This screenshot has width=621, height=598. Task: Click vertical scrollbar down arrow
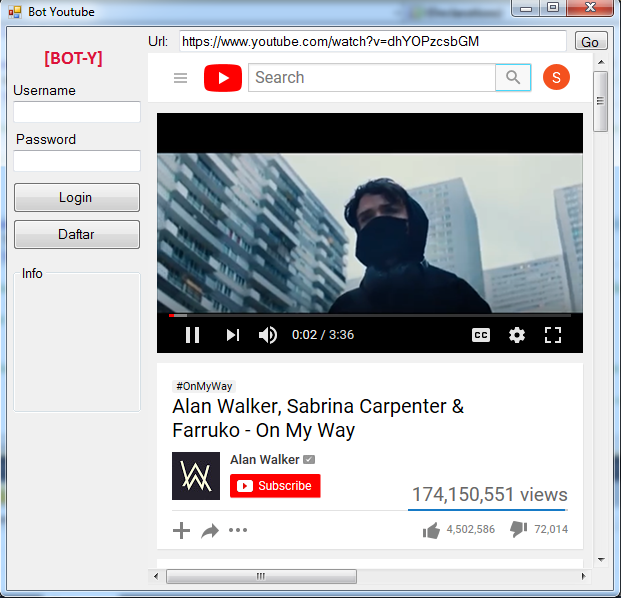point(601,560)
